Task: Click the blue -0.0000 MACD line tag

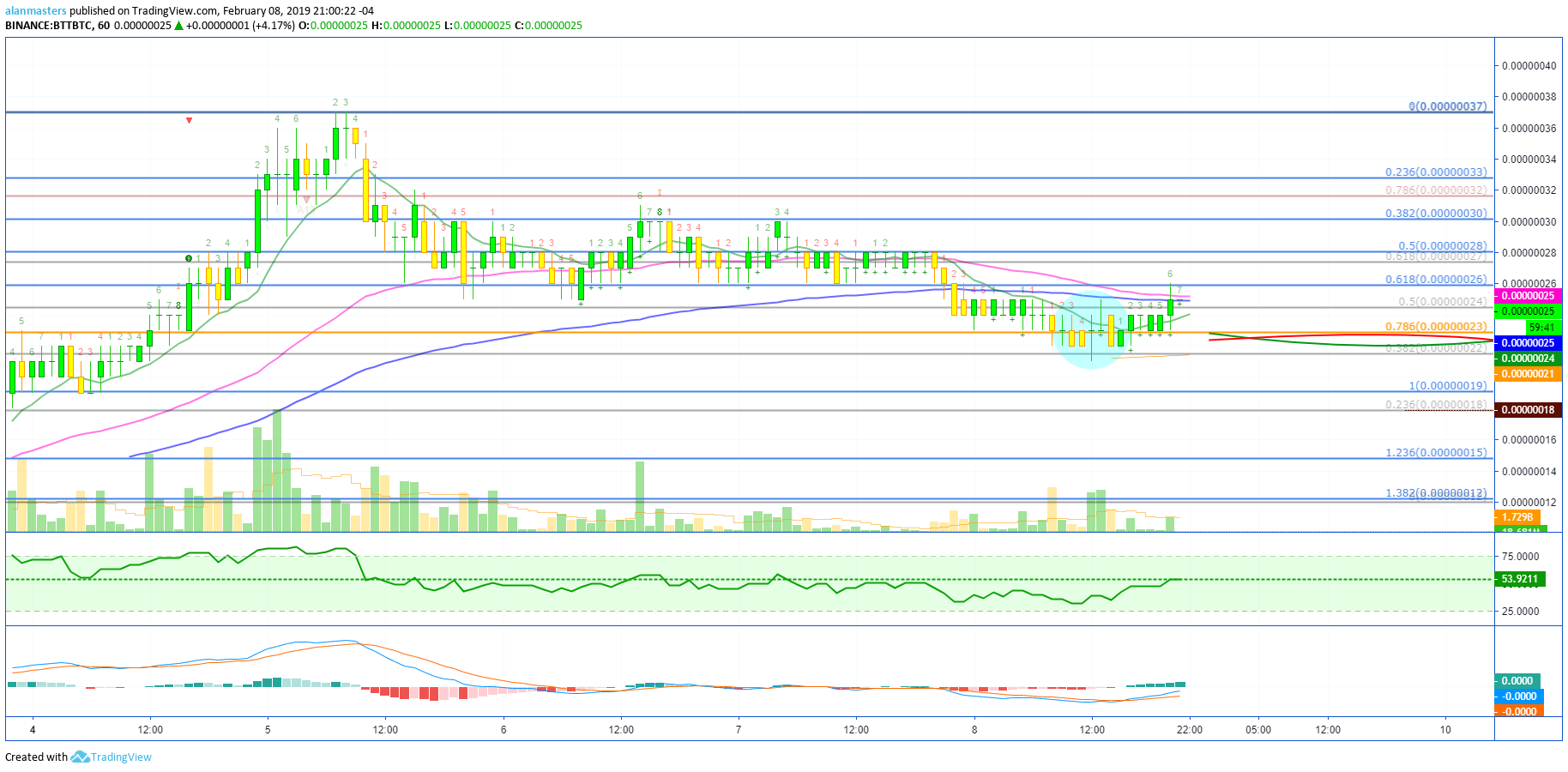Action: [1518, 697]
